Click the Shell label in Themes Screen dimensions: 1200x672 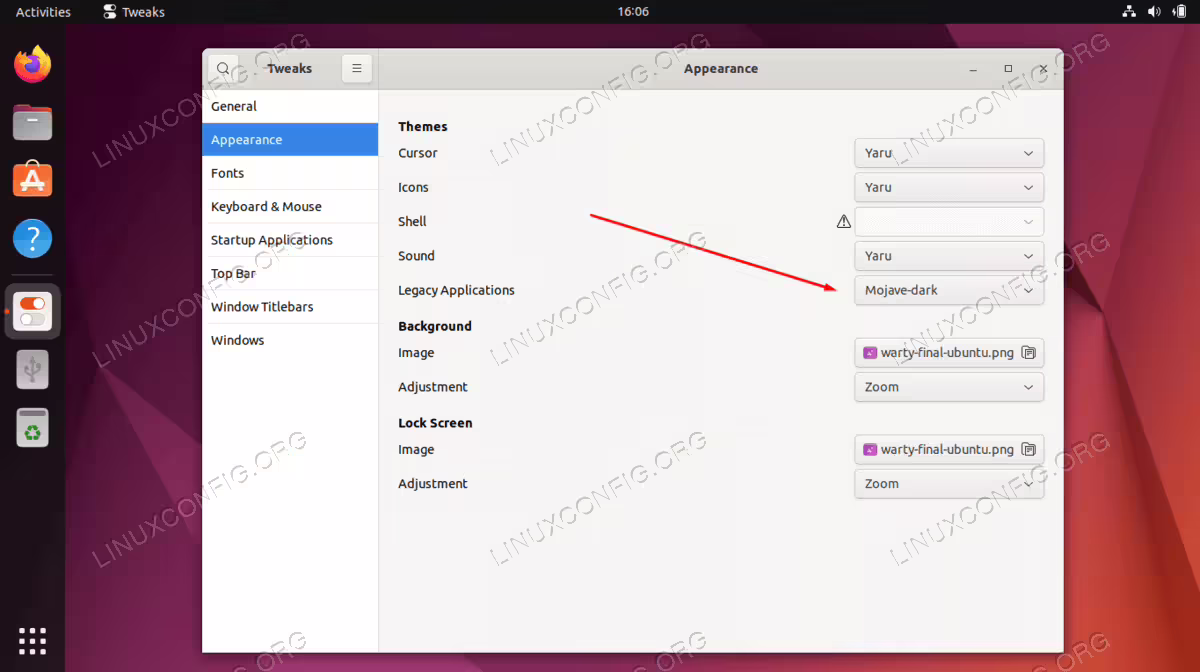pyautogui.click(x=412, y=222)
